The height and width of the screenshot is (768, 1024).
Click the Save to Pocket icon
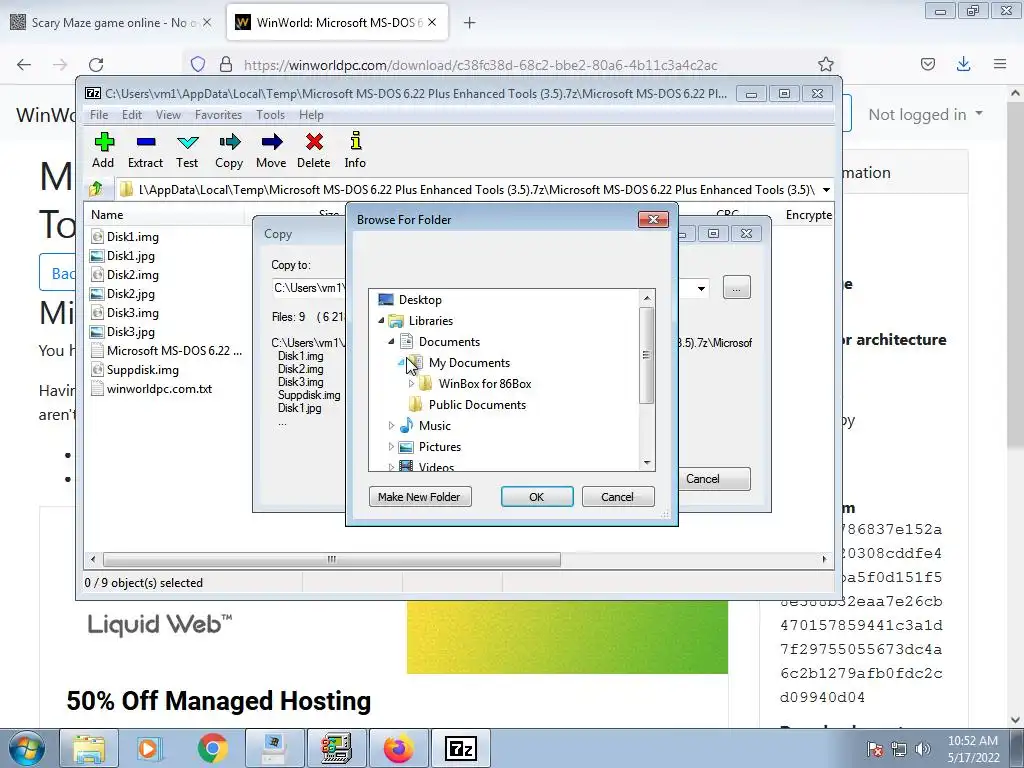927,64
